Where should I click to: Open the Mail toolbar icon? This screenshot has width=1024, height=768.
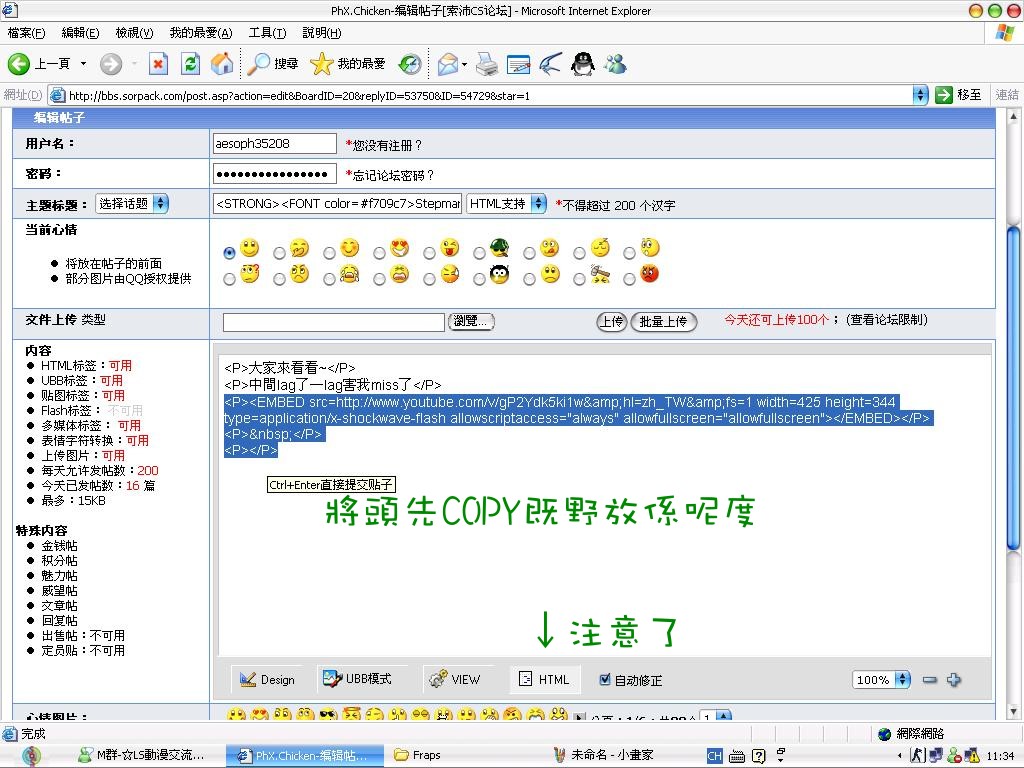(446, 64)
